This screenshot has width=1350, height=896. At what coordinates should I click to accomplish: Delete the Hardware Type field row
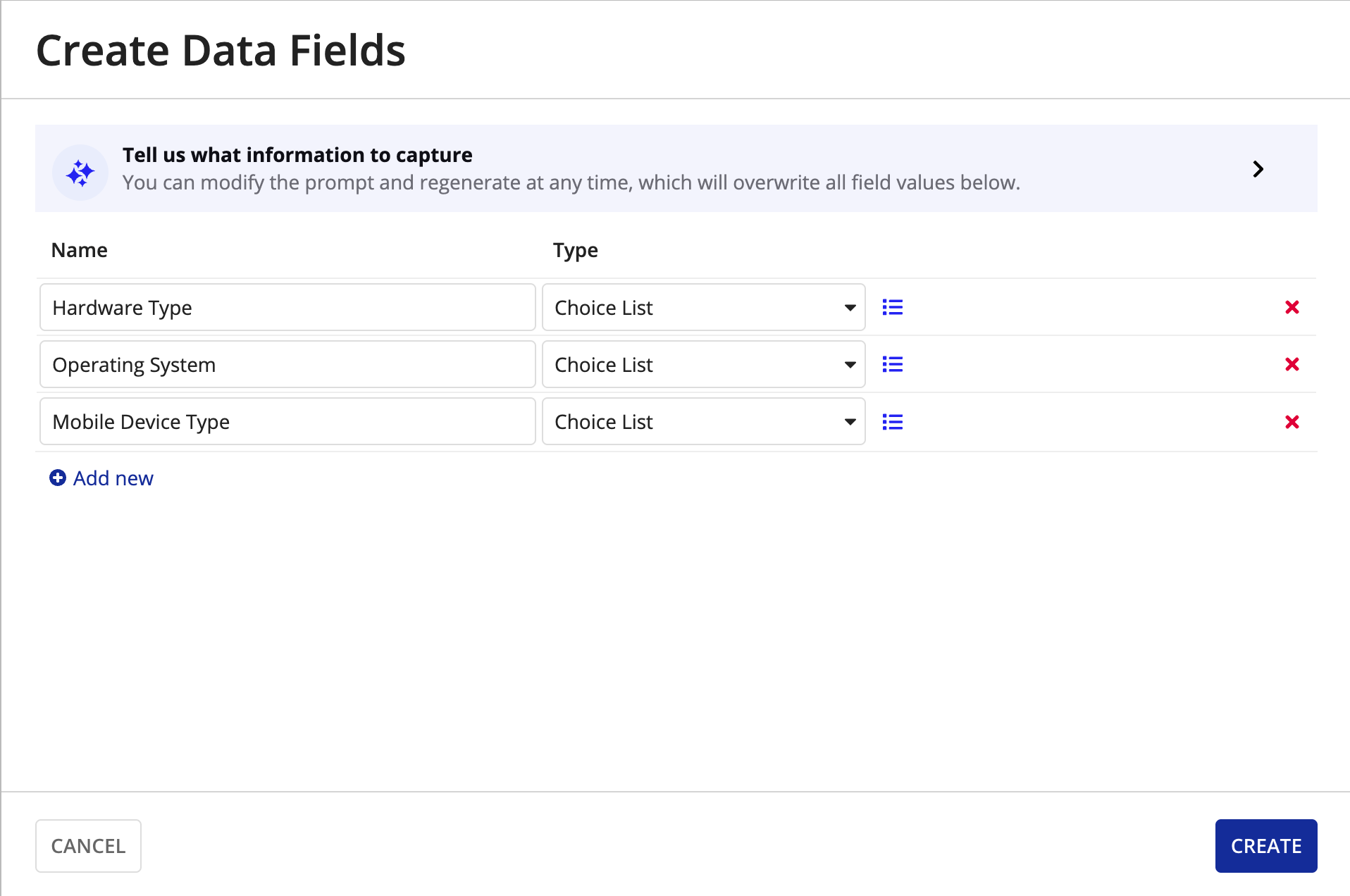click(1292, 307)
